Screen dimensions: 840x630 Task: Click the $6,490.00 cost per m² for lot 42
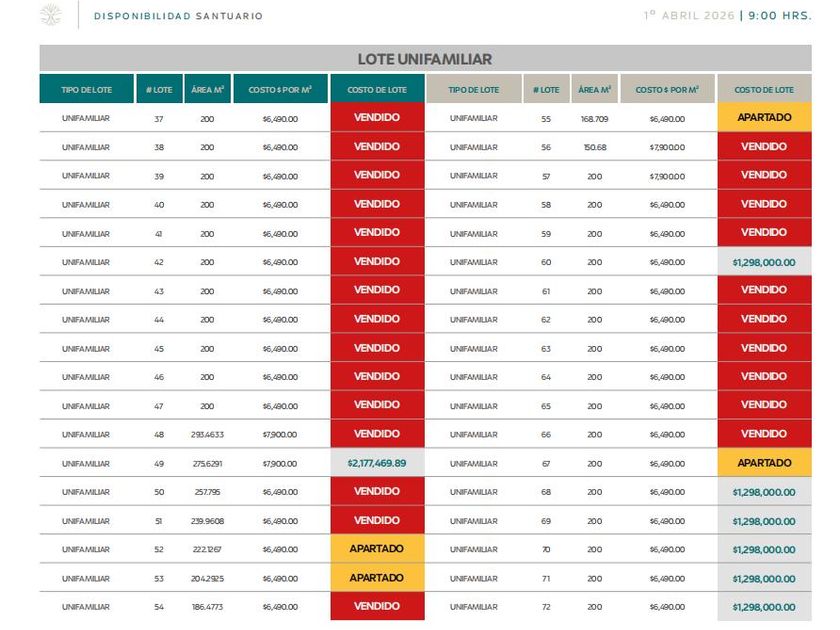click(280, 262)
